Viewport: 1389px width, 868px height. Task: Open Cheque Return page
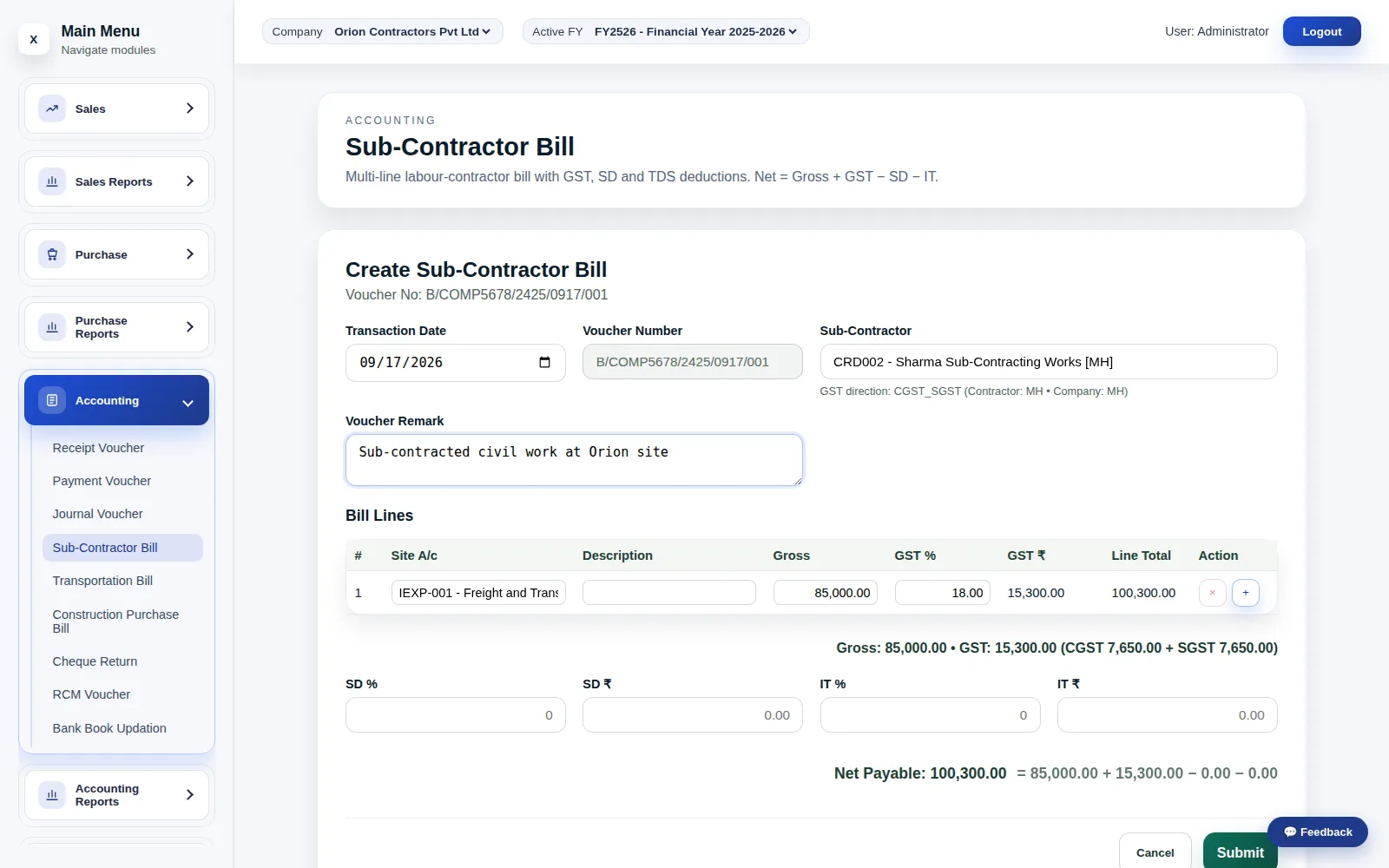click(122, 661)
